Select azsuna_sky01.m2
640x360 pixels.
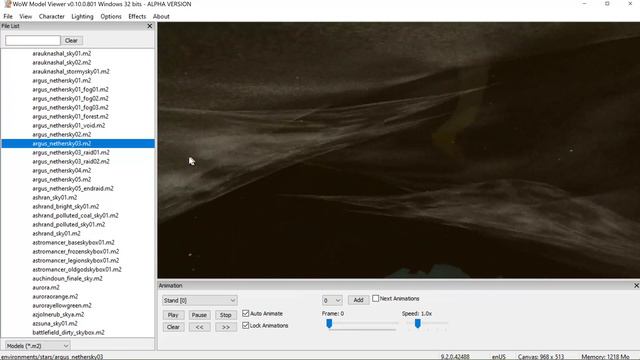tap(55, 323)
